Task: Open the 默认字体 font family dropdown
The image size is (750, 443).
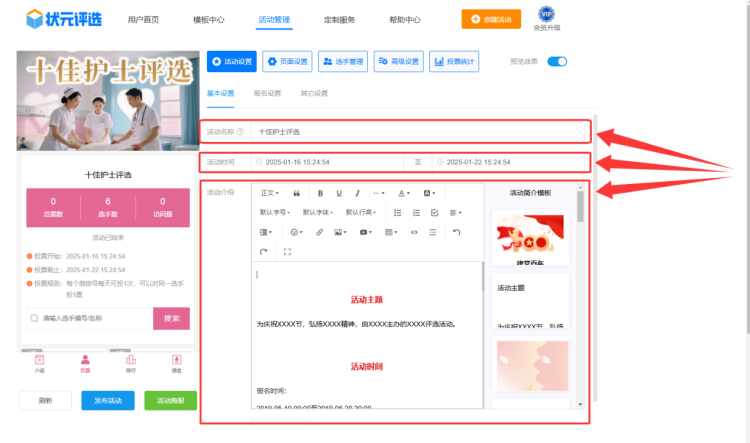Action: [x=318, y=212]
